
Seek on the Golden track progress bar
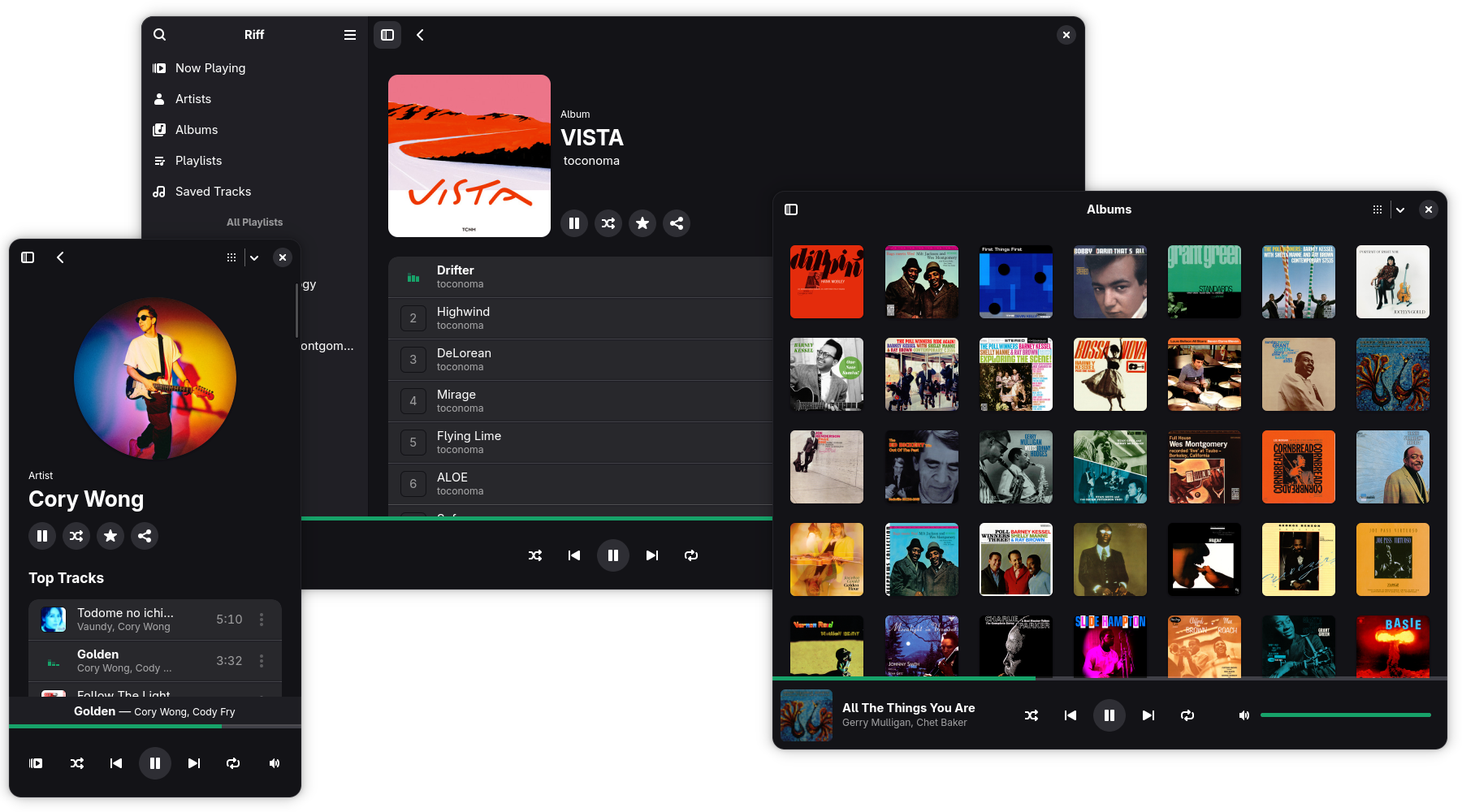point(155,727)
